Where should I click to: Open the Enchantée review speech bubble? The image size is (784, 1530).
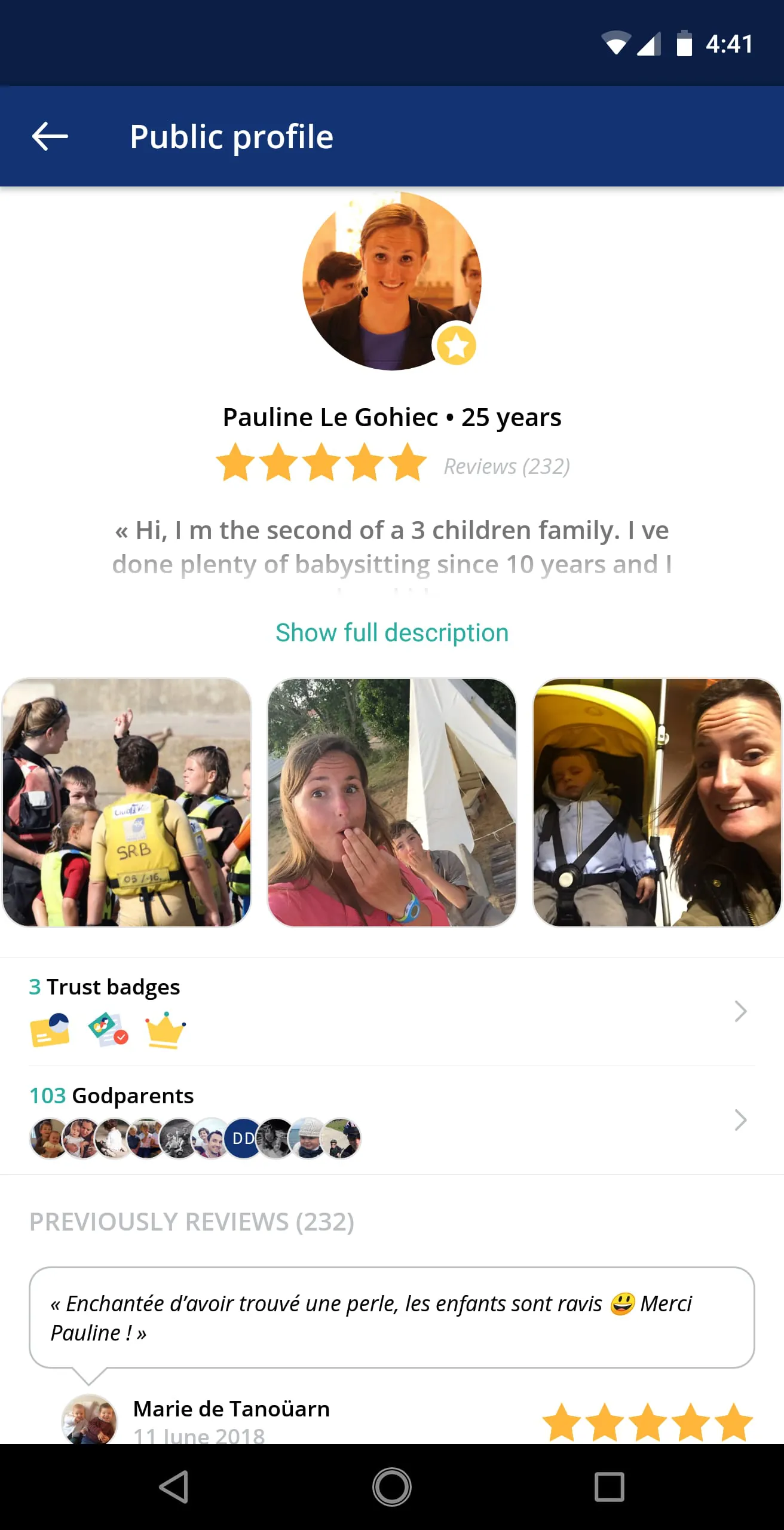point(392,1317)
